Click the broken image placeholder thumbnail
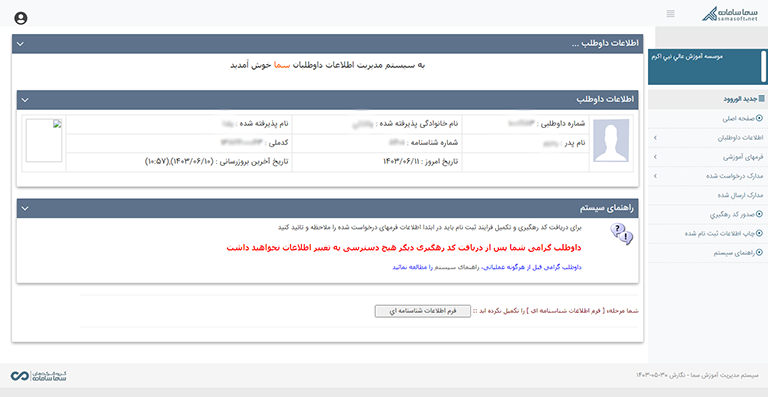This screenshot has height=397, width=768. tap(44, 140)
